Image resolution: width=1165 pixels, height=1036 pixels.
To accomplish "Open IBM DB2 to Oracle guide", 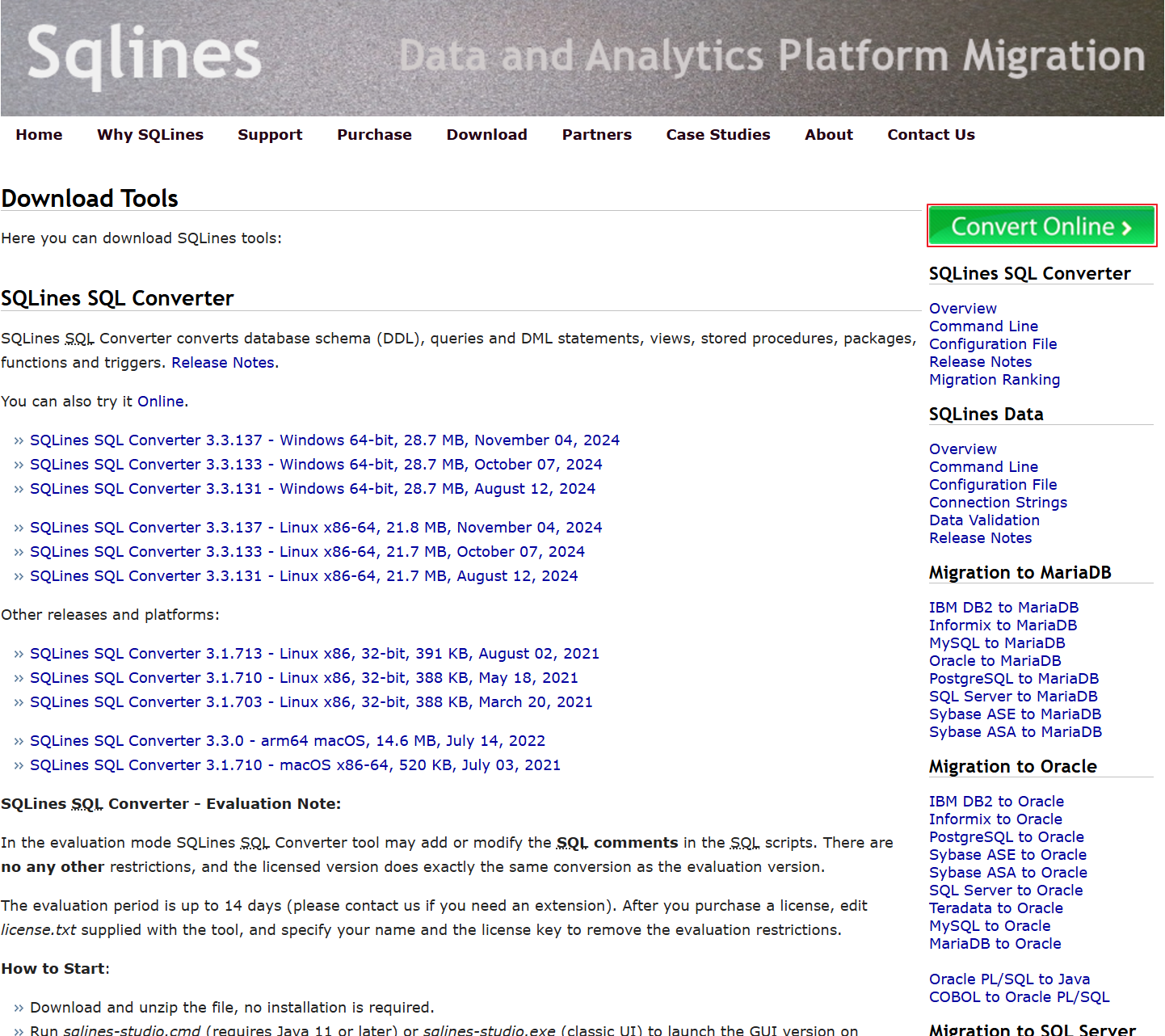I will coord(996,802).
